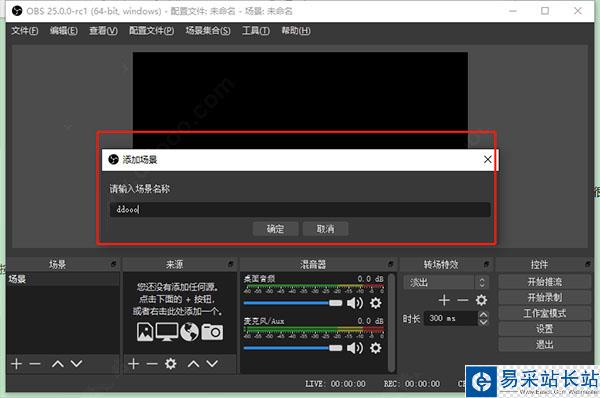This screenshot has width=600, height=398.
Task: Open 设置 settings button
Action: pyautogui.click(x=545, y=329)
